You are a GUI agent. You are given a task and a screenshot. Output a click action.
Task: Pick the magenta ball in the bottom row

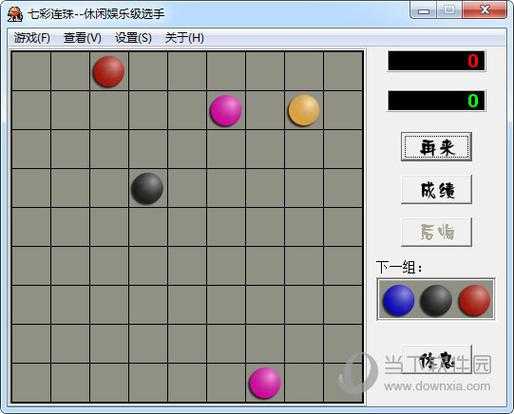[x=265, y=383]
